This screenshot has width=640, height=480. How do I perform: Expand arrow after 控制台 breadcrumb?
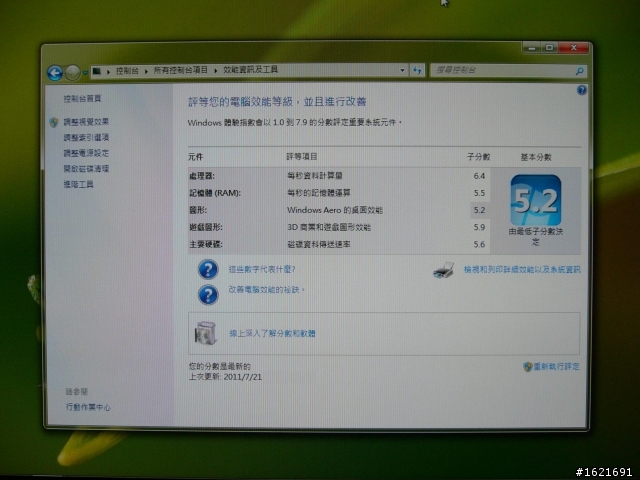pos(146,71)
